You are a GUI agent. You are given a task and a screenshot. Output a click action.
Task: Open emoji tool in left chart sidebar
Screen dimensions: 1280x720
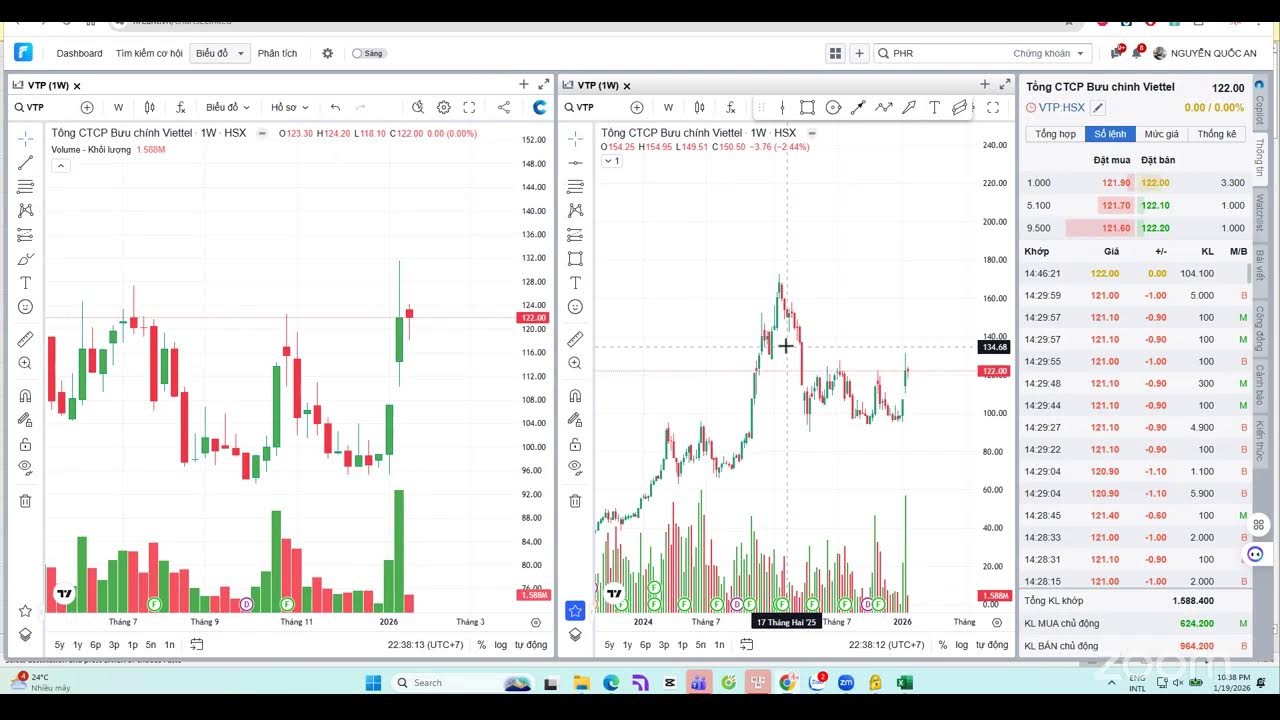tap(25, 307)
